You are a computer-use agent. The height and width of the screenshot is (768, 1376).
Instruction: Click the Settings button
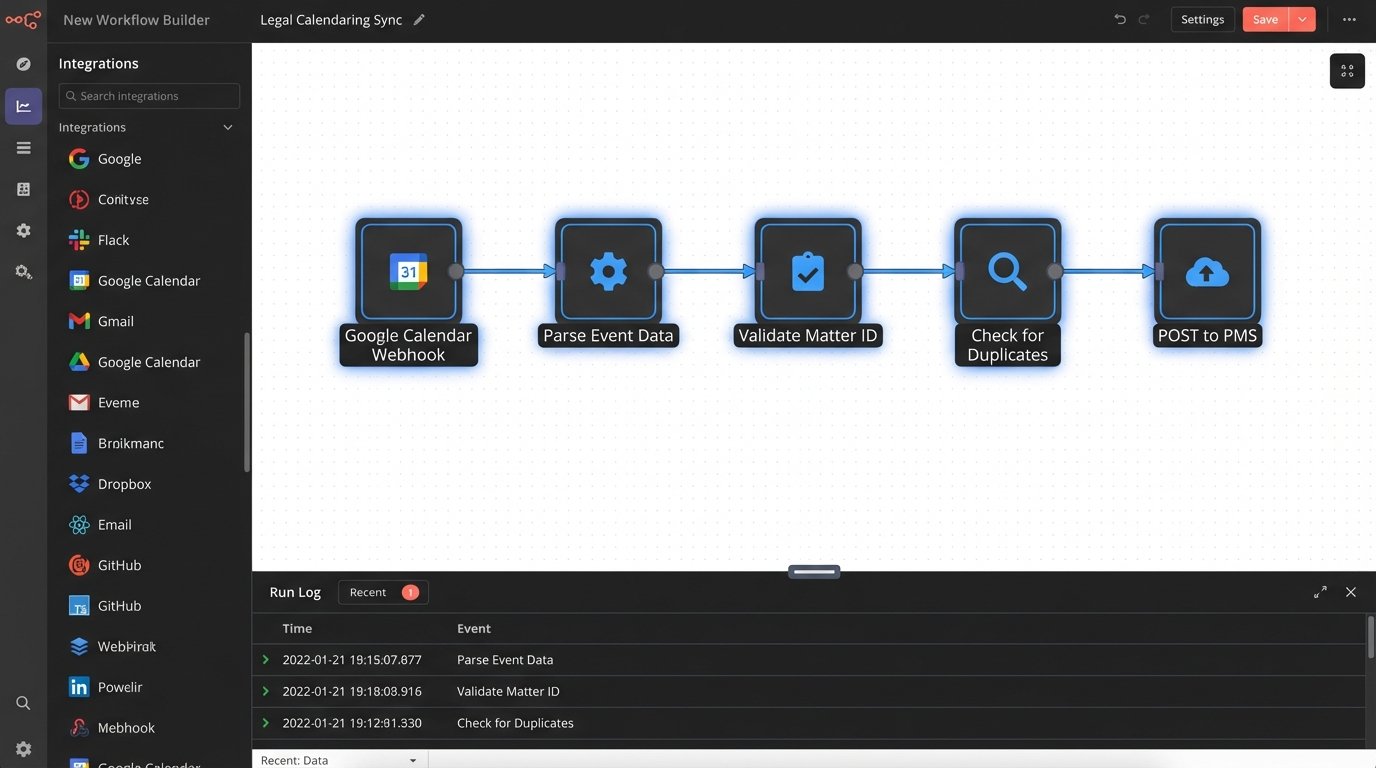pos(1202,19)
